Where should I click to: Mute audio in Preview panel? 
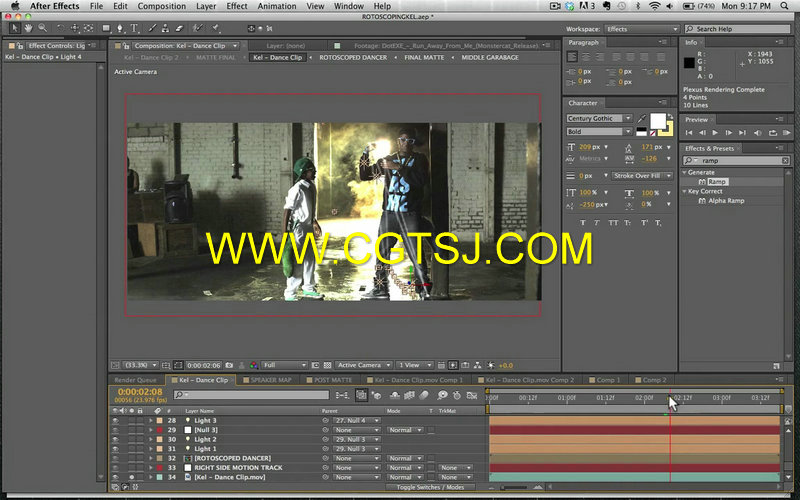758,133
